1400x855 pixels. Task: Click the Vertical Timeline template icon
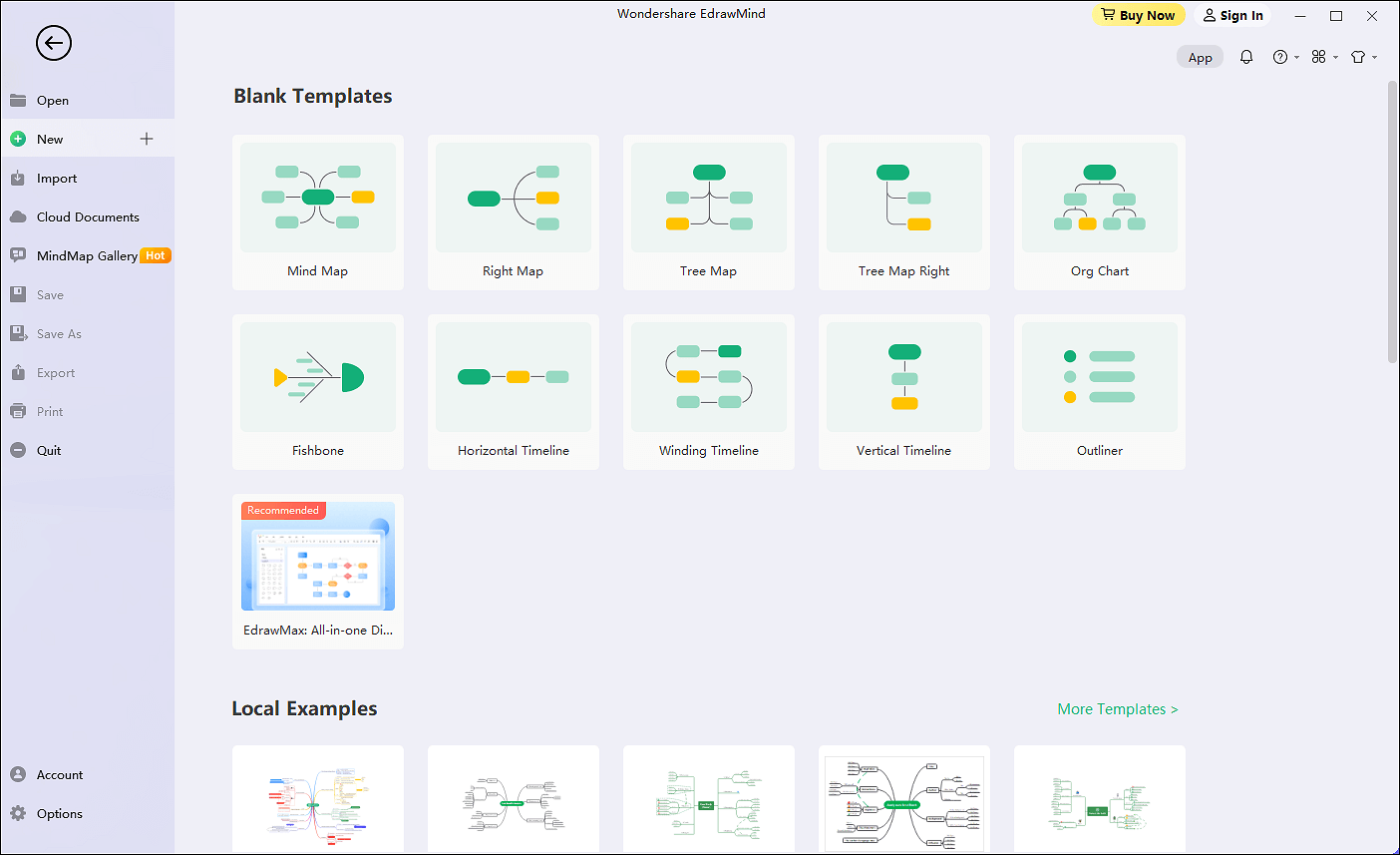click(x=904, y=377)
